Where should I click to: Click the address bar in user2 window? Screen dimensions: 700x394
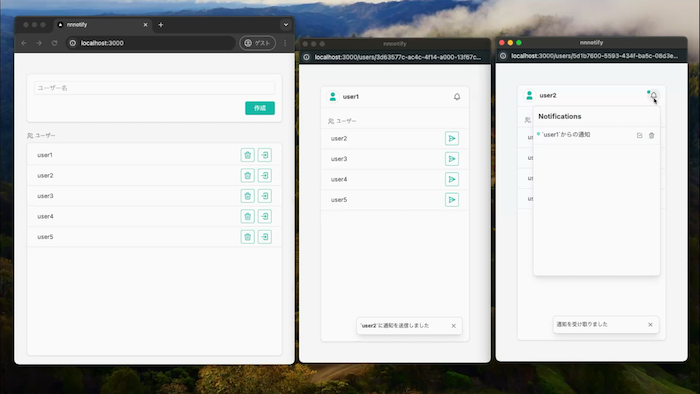pos(594,56)
